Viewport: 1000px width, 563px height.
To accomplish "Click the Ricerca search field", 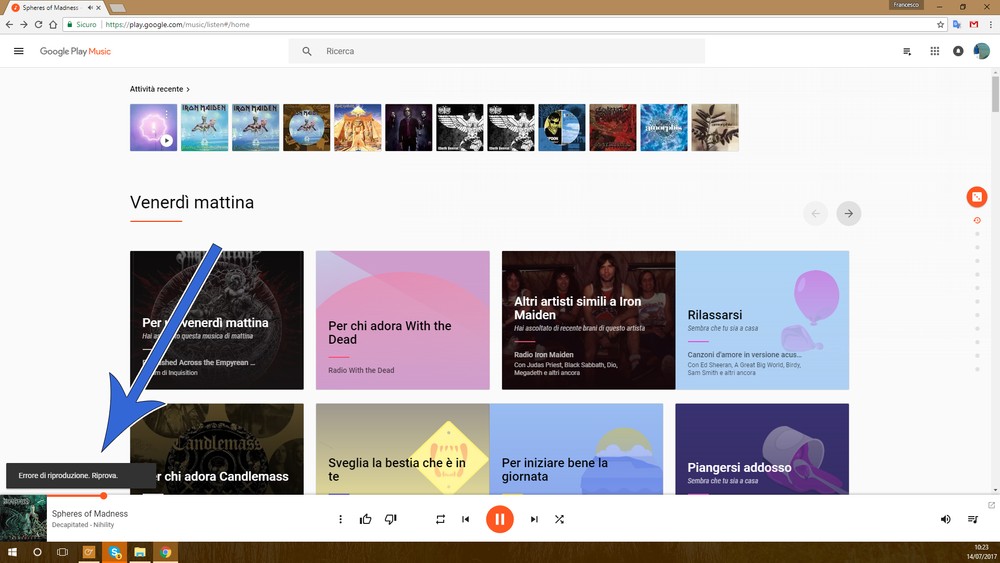I will pos(496,51).
